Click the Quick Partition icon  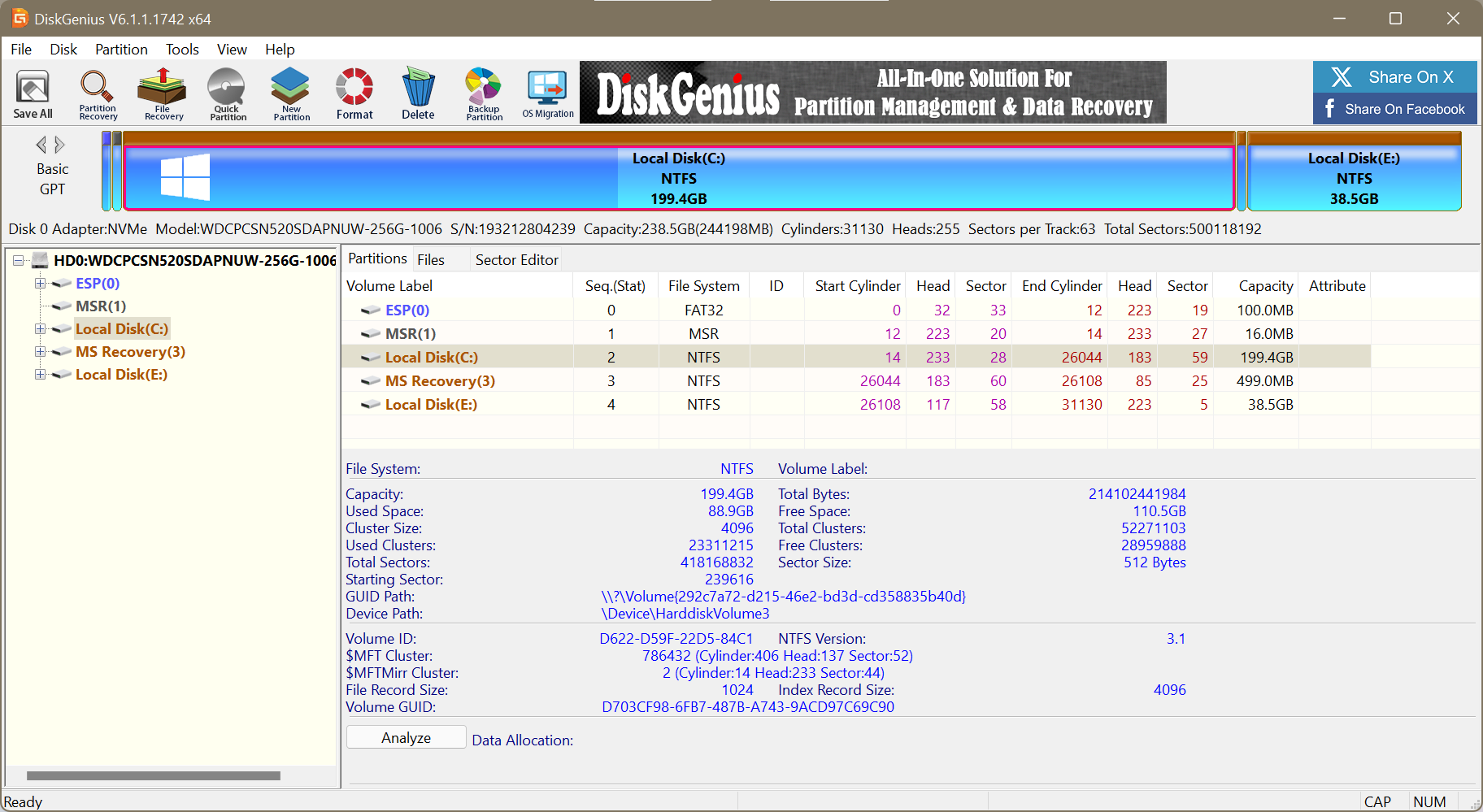pos(227,93)
